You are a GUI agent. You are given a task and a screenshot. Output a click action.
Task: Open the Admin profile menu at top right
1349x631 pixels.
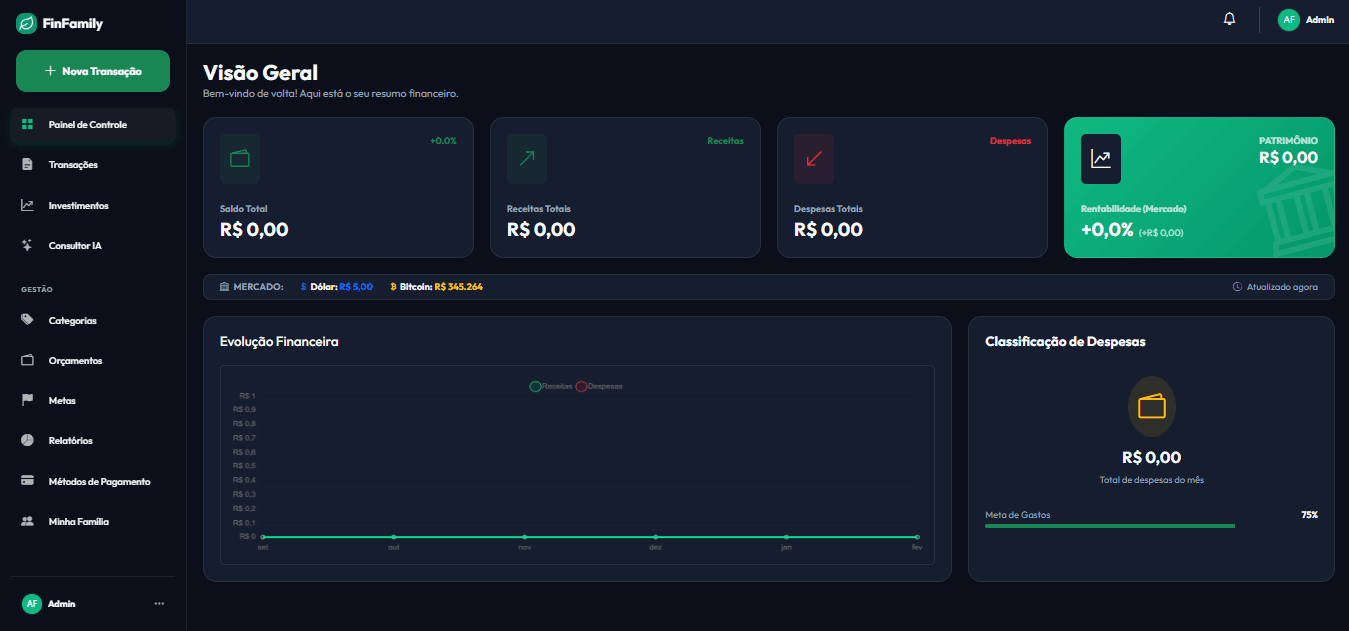pyautogui.click(x=1306, y=18)
